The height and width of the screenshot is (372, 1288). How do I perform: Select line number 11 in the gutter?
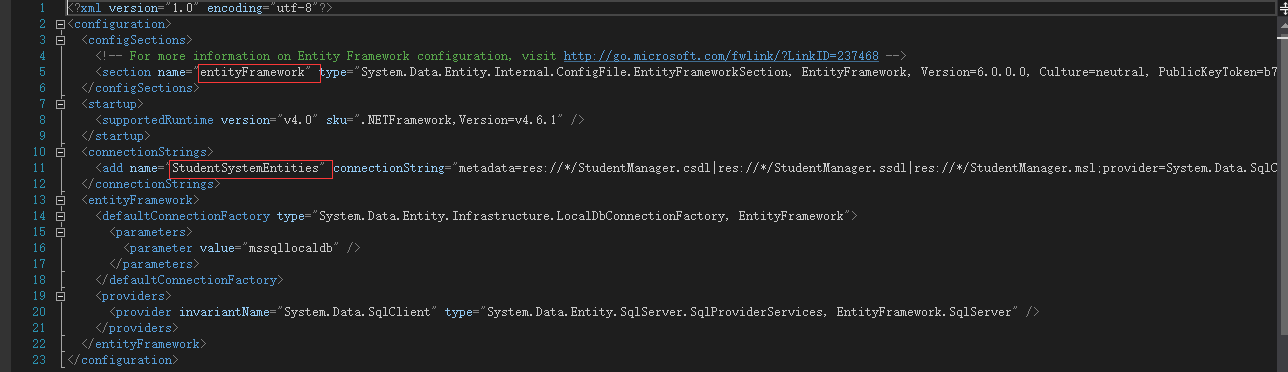click(40, 168)
